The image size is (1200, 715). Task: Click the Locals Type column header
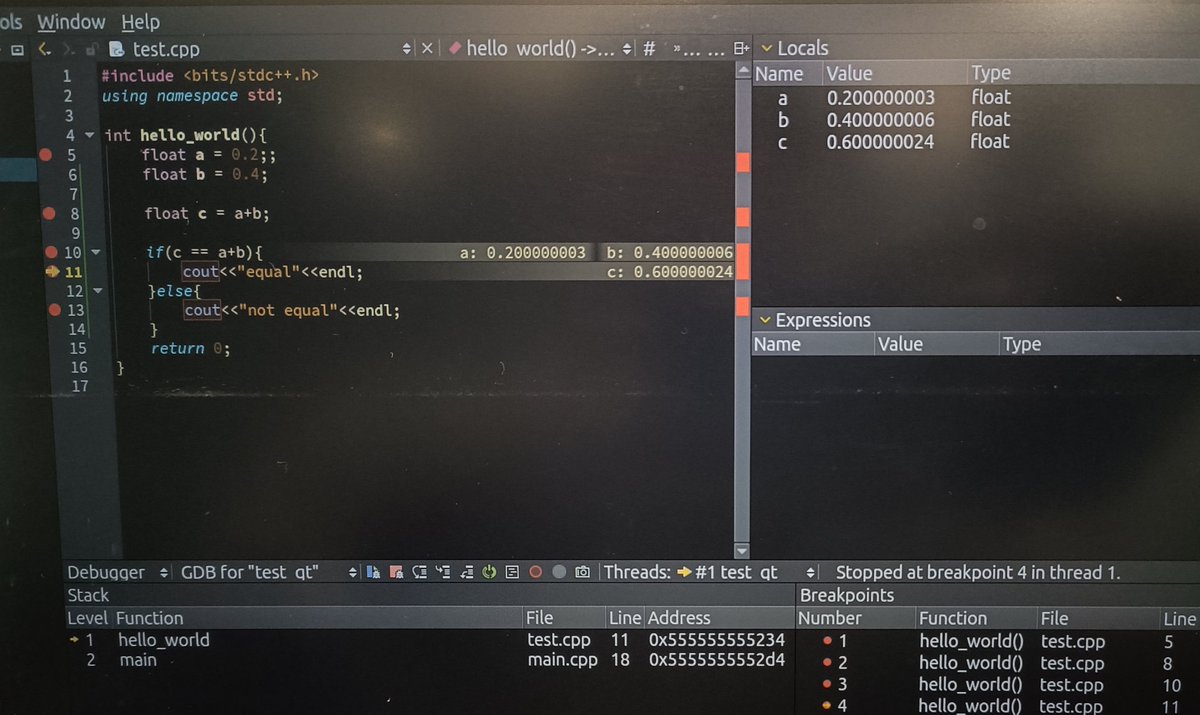[1083, 73]
